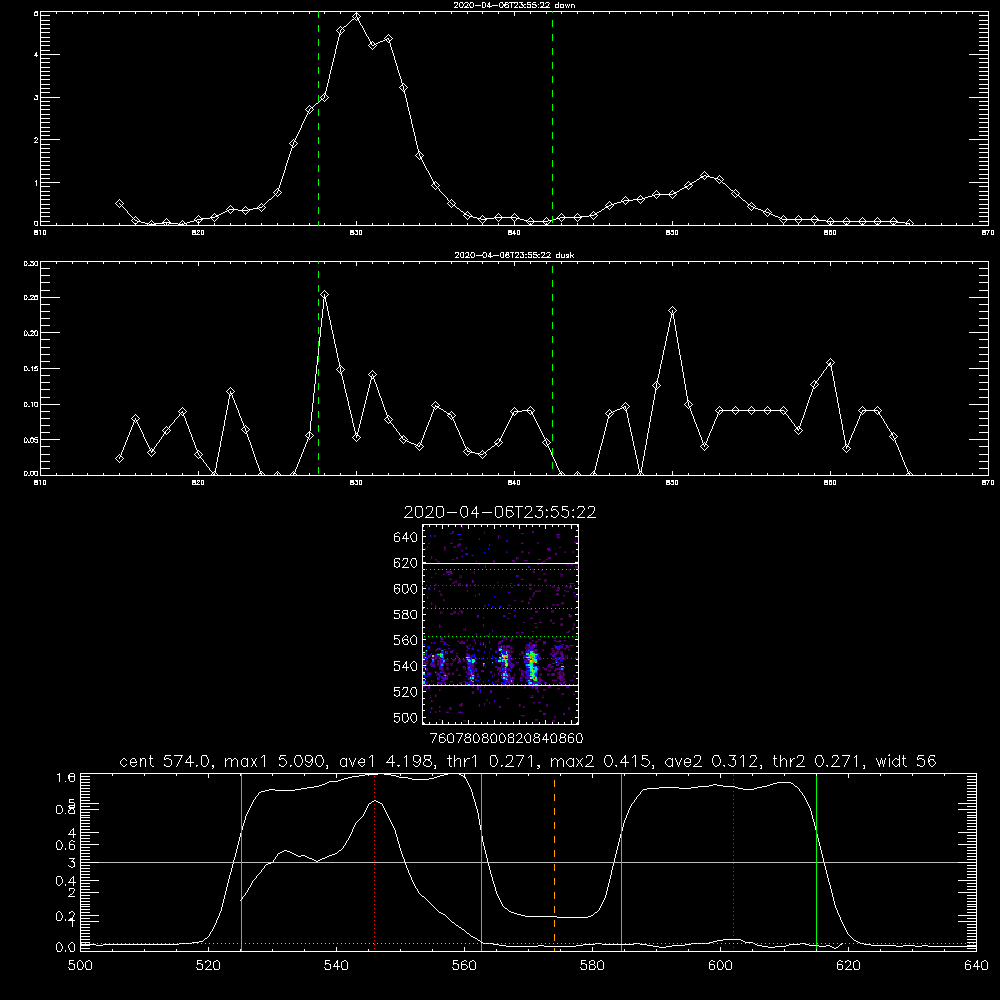Click the upper white horizontal line in spectrogram
The width and height of the screenshot is (1000, 1000).
[x=501, y=563]
